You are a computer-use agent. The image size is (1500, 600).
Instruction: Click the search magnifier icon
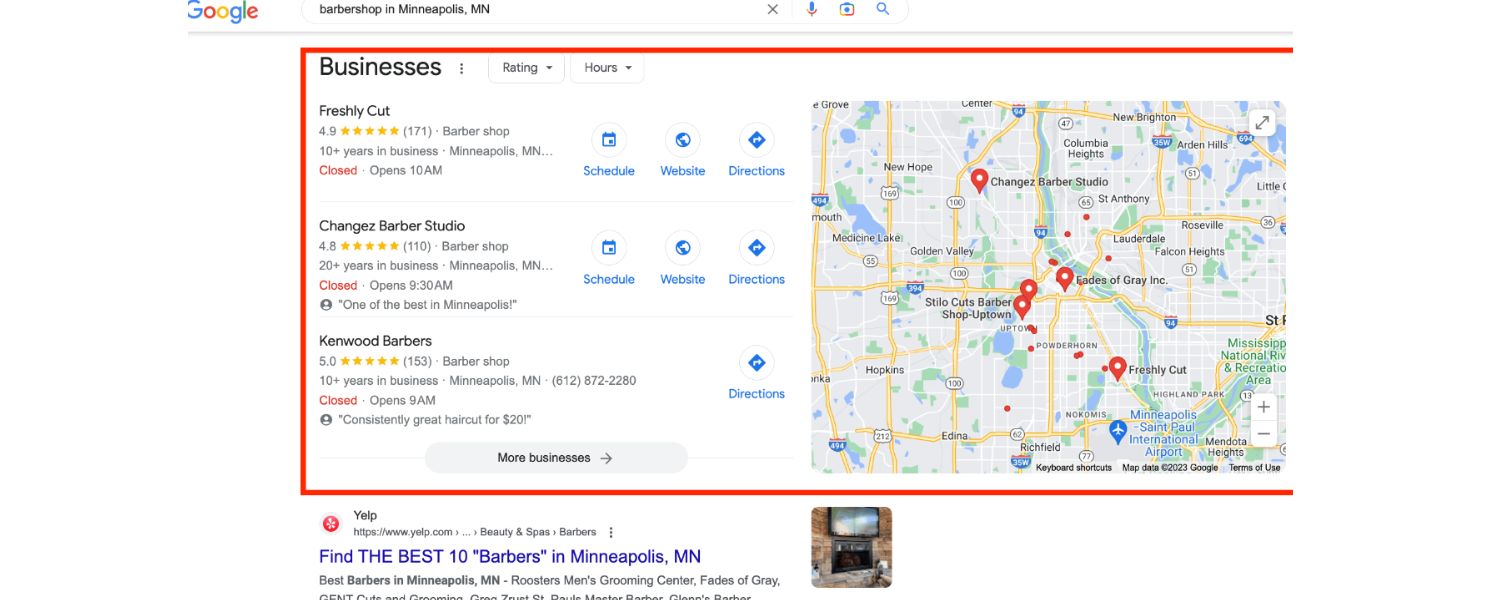click(882, 8)
